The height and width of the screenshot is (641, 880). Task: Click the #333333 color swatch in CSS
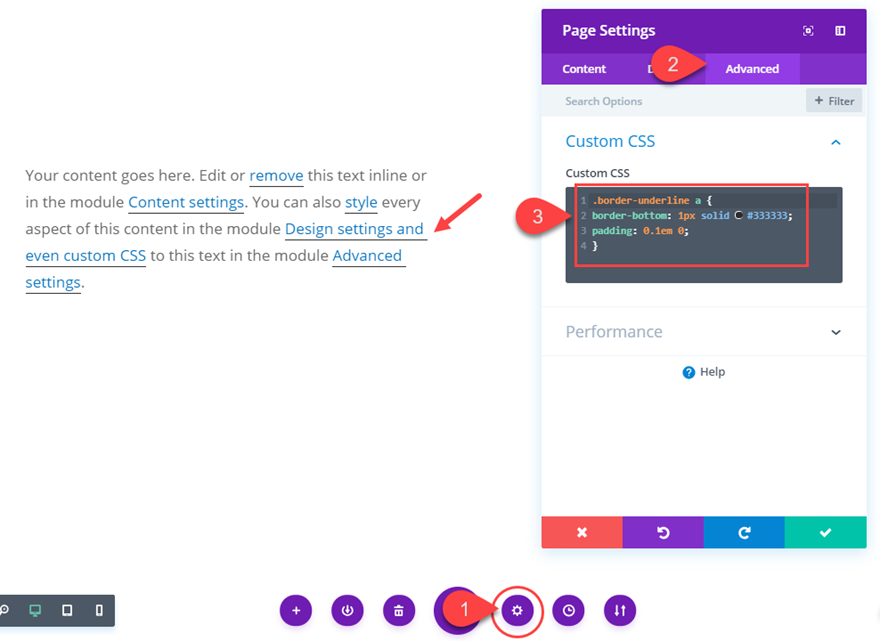coord(739,216)
